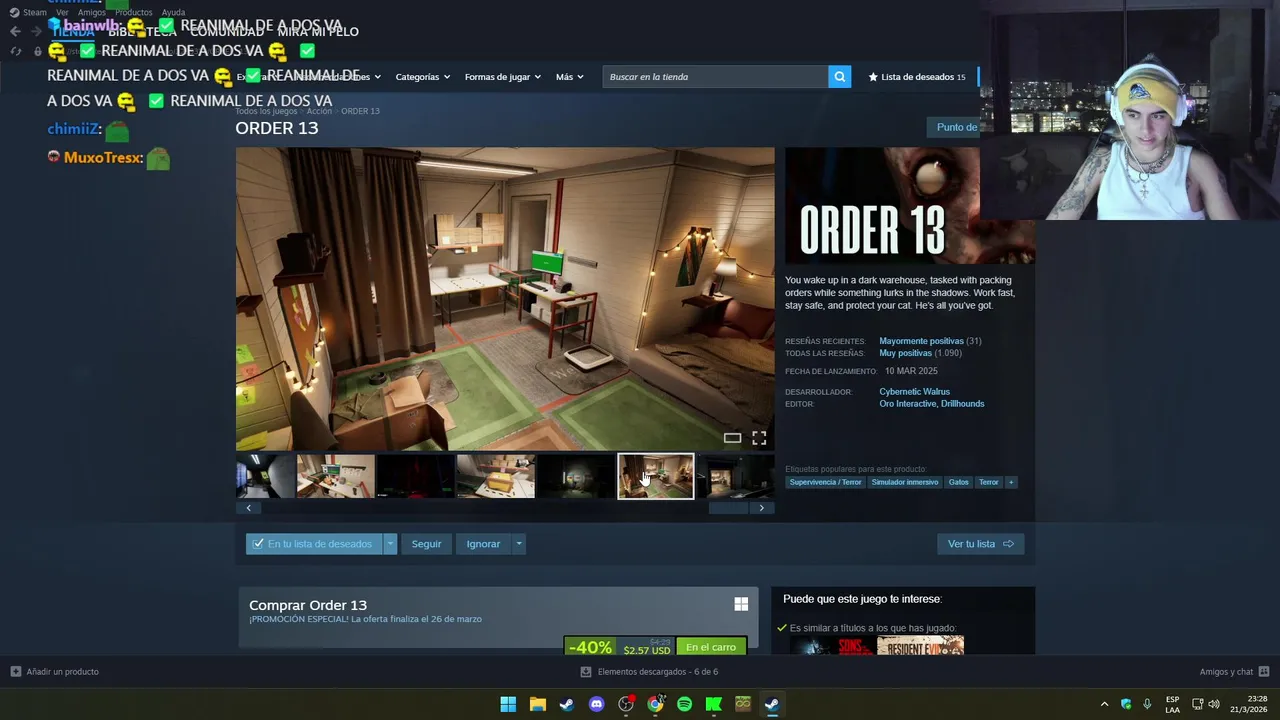Click the ESP LAA language indicator
Screen dimensions: 1280x720
(x=1172, y=704)
